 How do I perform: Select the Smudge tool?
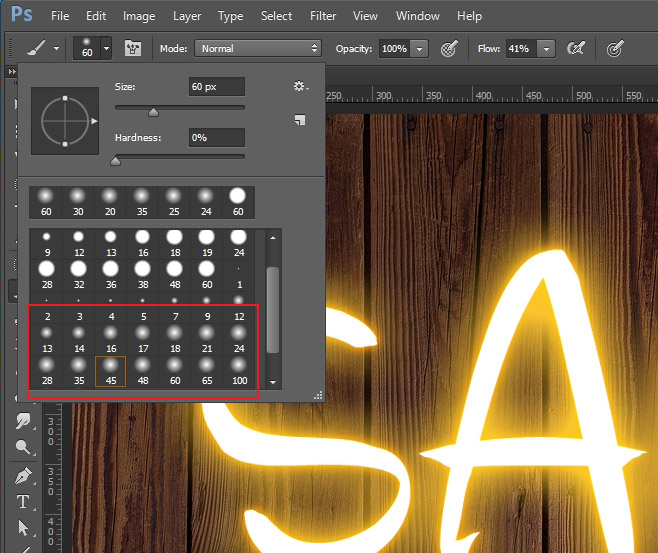click(x=24, y=421)
